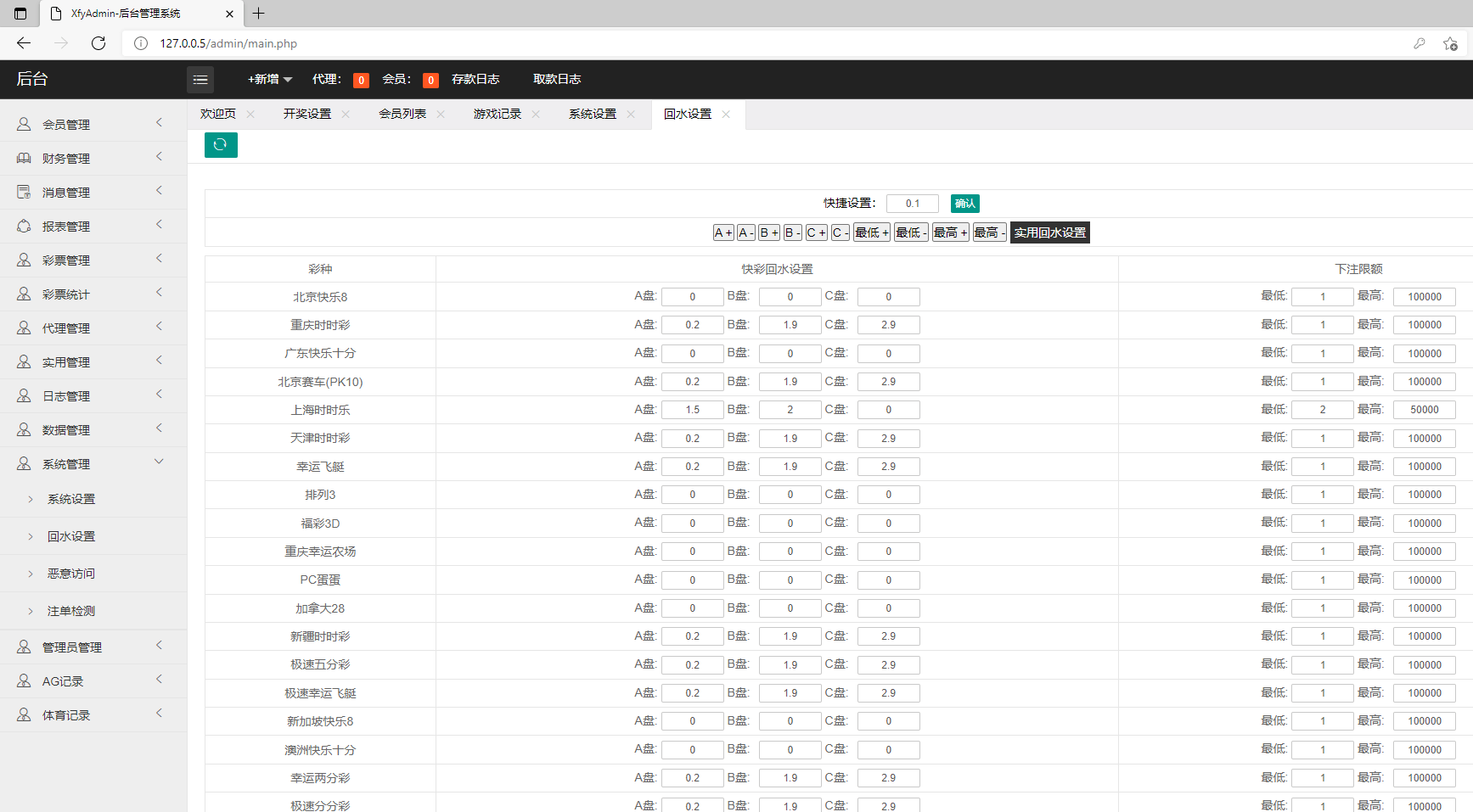
Task: Click the 确认 quick setting button
Action: pyautogui.click(x=965, y=204)
